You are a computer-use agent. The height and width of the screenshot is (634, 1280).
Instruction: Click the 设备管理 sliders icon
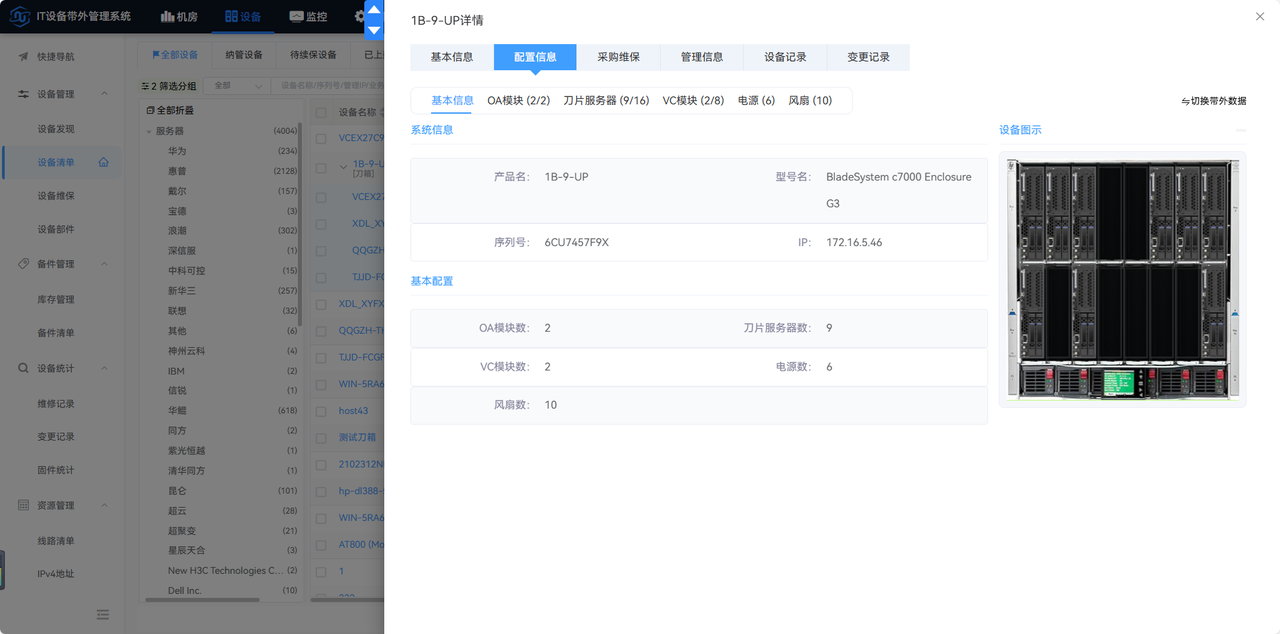23,94
